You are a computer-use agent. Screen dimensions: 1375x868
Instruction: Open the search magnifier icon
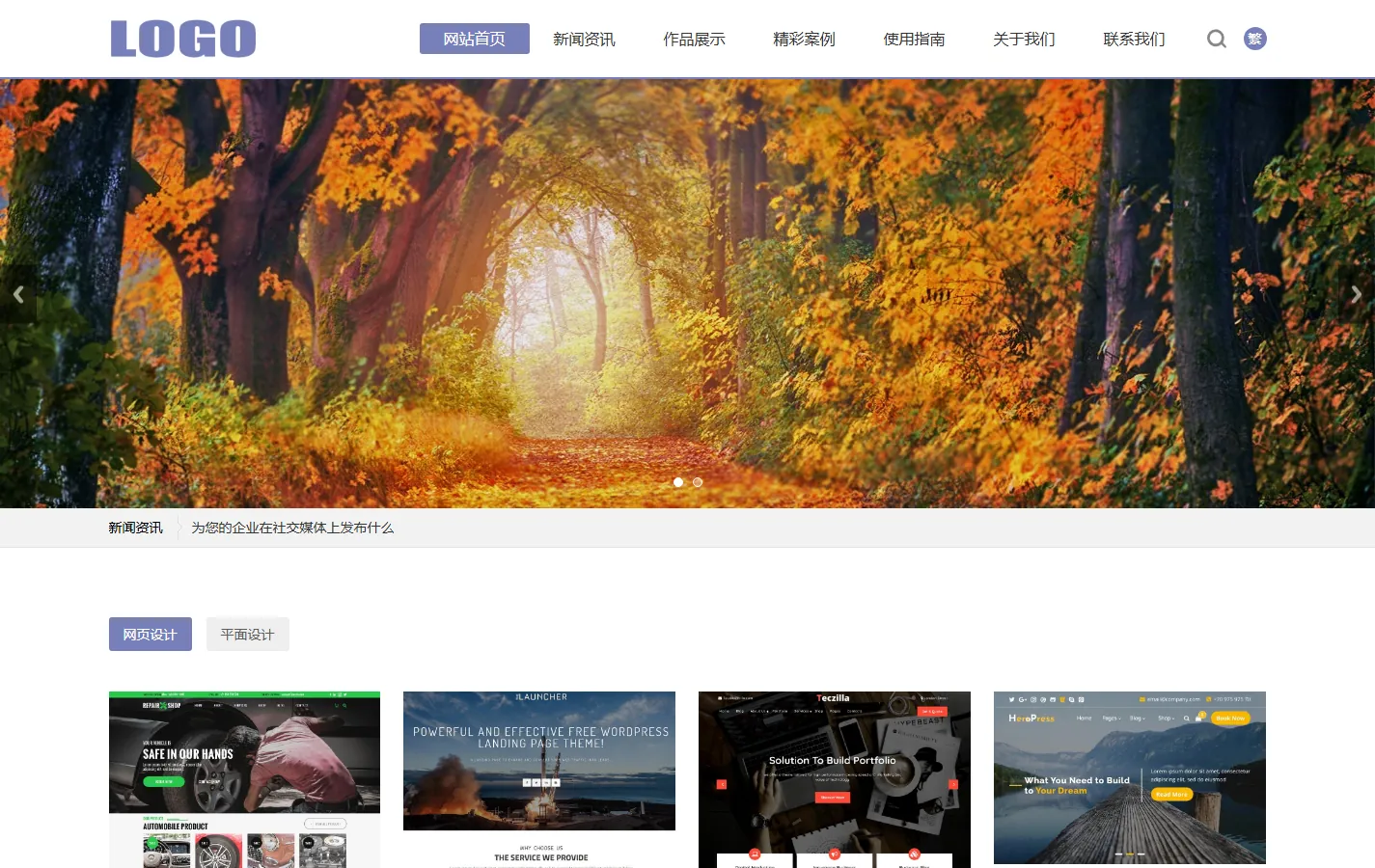pos(1217,39)
